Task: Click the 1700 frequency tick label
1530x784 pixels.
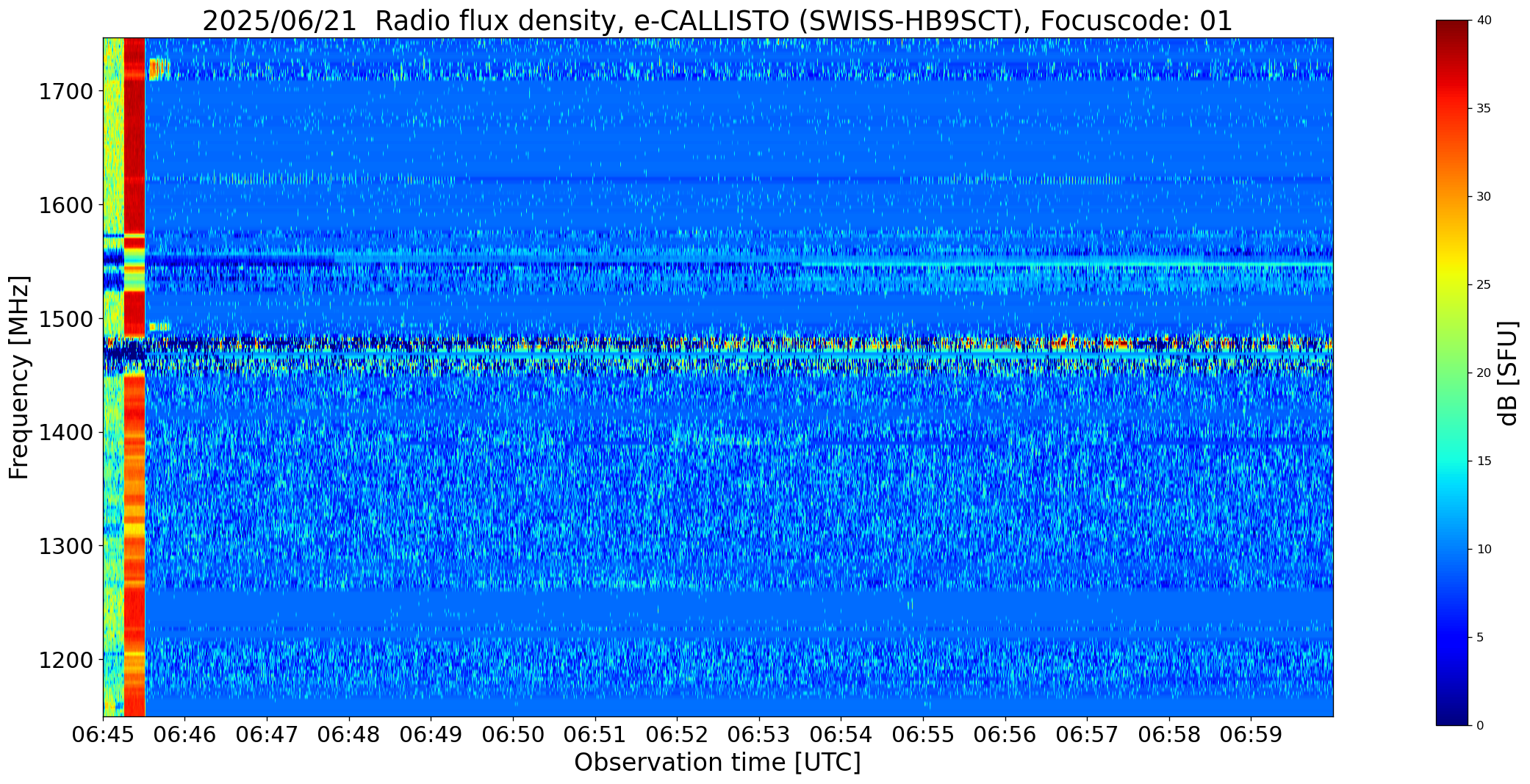Action: point(65,92)
